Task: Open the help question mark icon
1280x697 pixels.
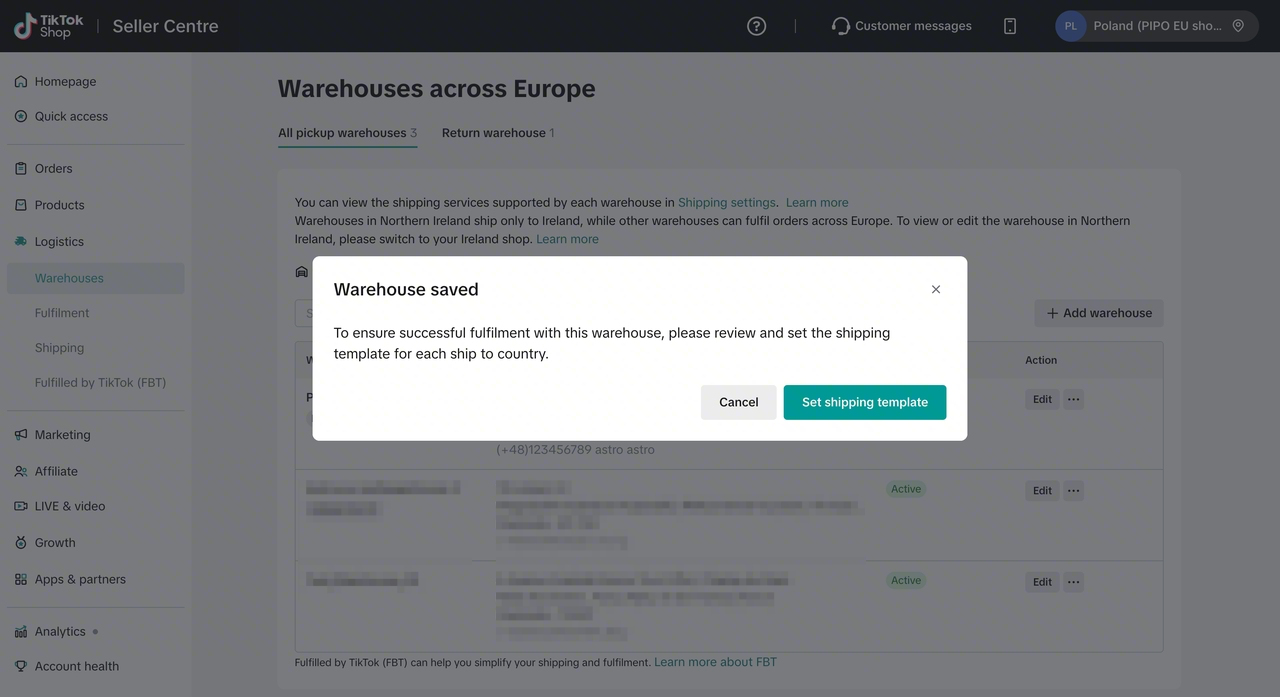Action: [757, 26]
